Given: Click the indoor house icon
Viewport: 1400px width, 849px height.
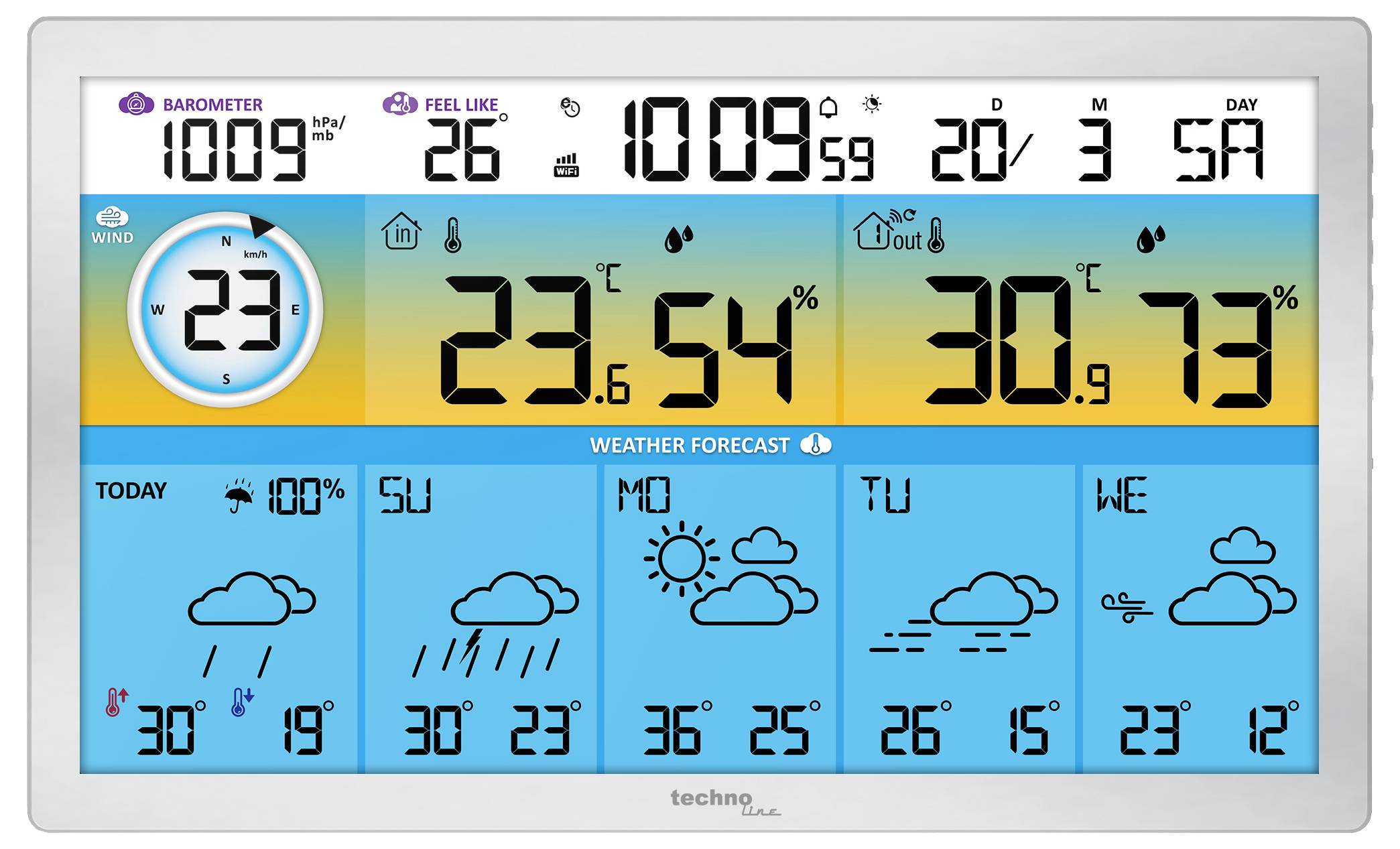Looking at the screenshot, I should click(401, 231).
